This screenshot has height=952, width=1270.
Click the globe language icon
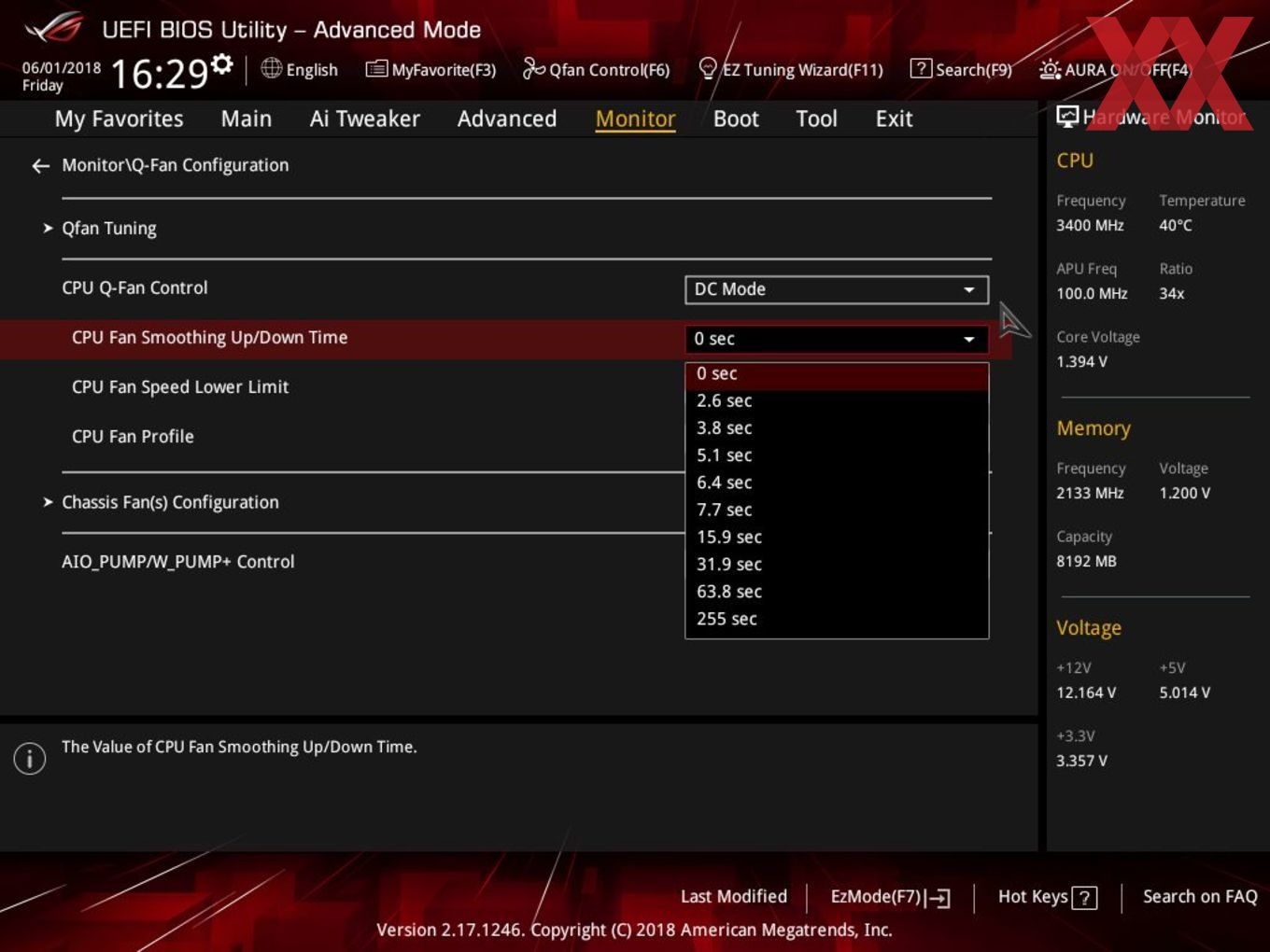pos(271,68)
